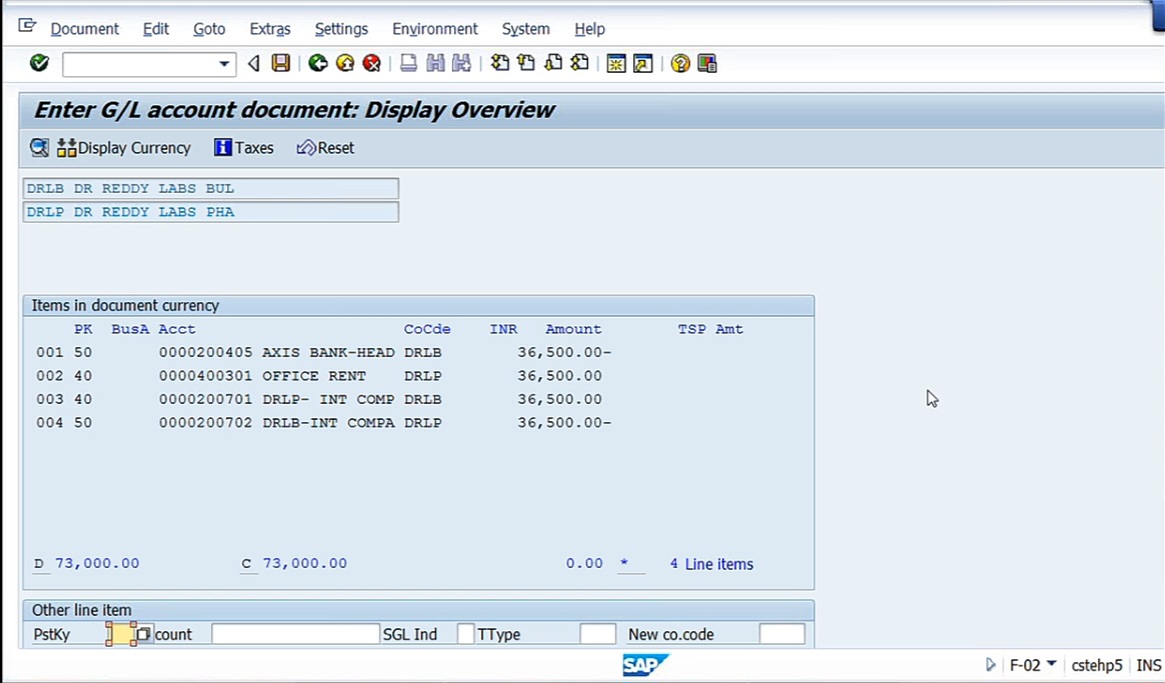Click account number 0000200702

(206, 423)
